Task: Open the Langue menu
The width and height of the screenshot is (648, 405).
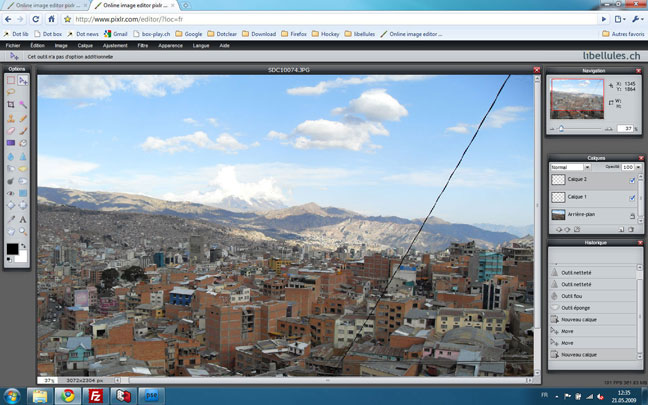Action: coord(201,45)
